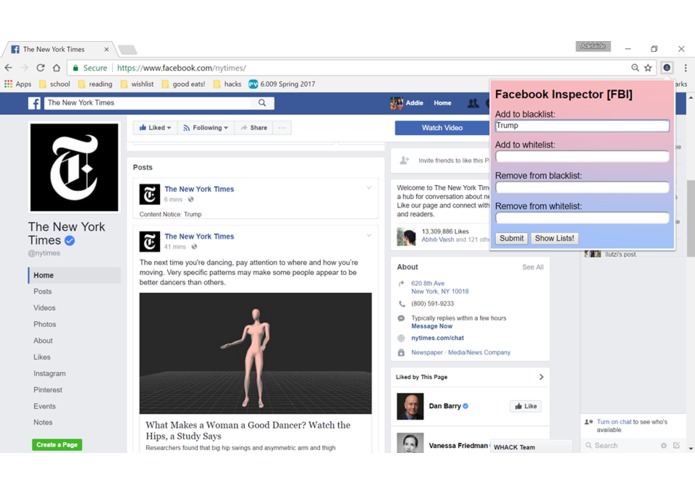Click the Add to whitelist field
The height and width of the screenshot is (494, 695).
(x=582, y=156)
